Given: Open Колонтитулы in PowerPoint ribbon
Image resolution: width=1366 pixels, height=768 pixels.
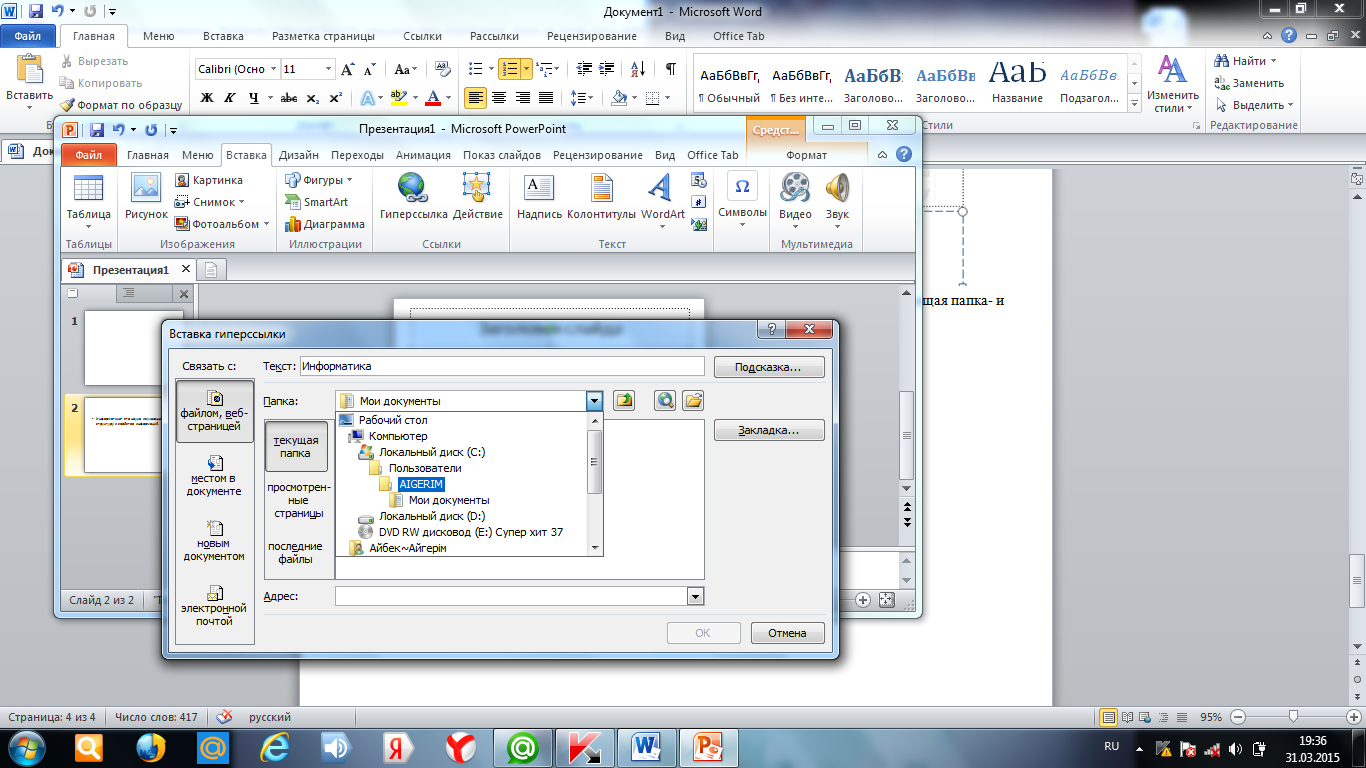Looking at the screenshot, I should 601,197.
